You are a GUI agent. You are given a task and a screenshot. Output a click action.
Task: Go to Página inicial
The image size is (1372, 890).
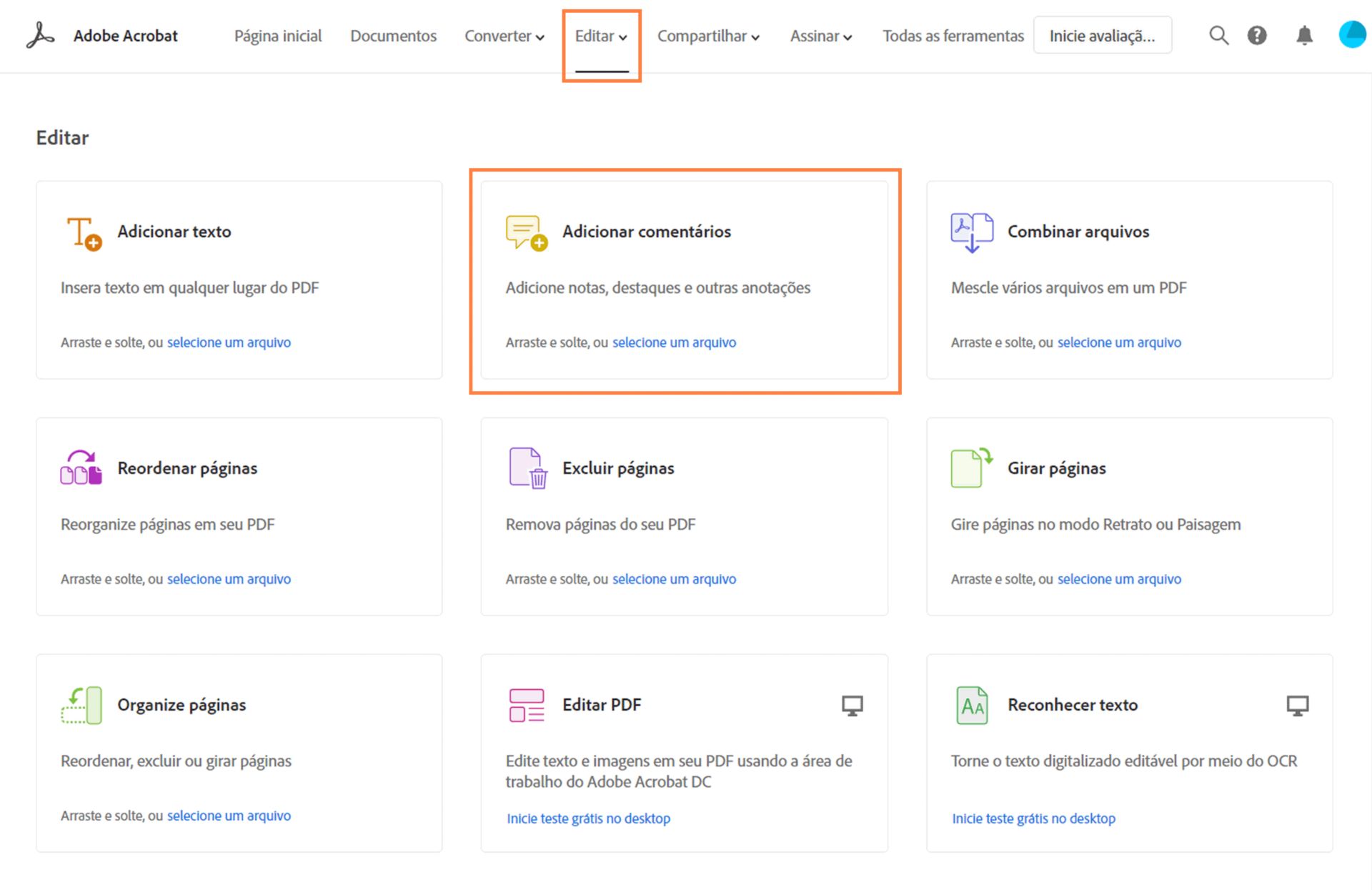pyautogui.click(x=278, y=36)
